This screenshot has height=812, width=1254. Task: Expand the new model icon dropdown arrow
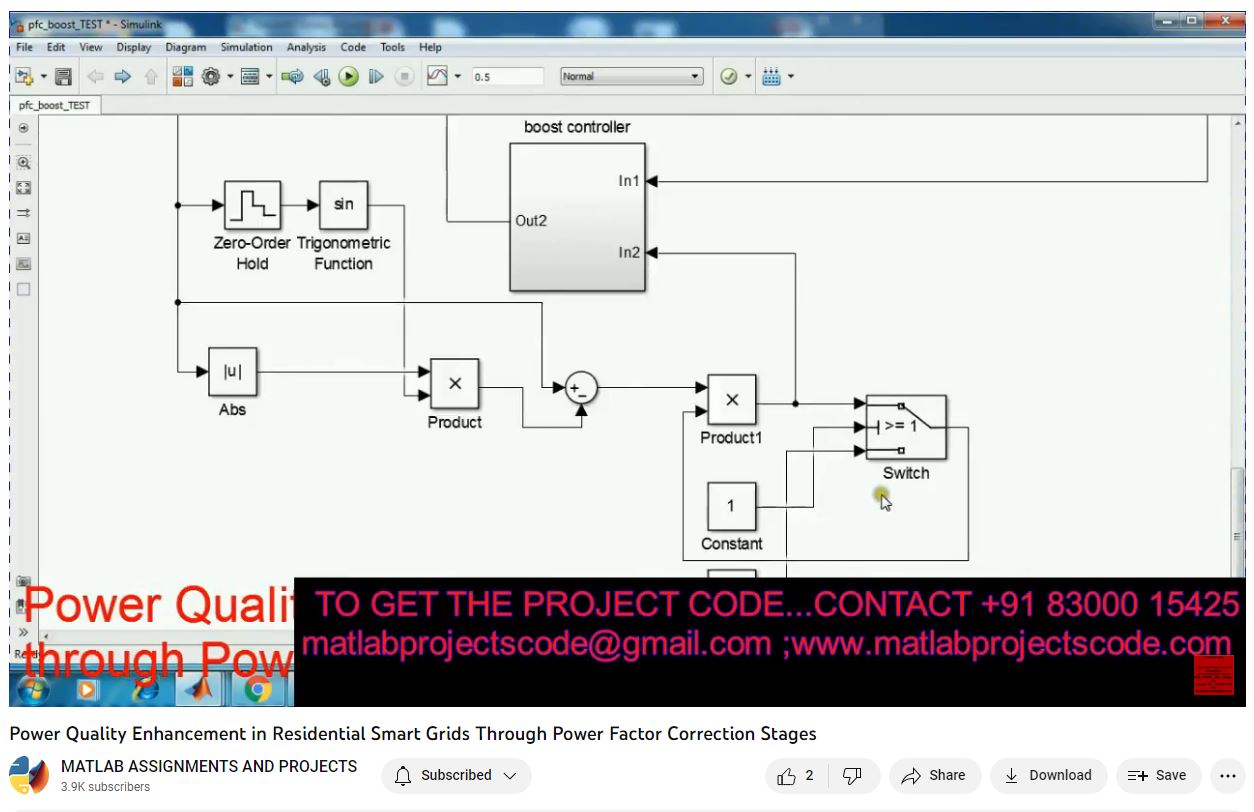pos(43,77)
